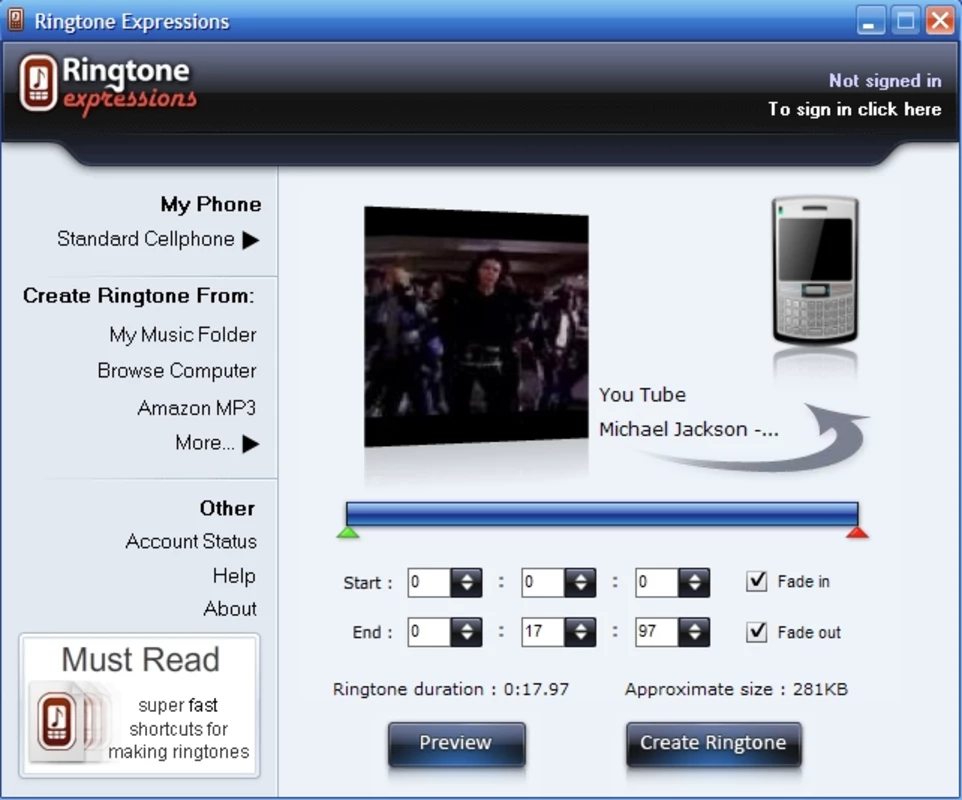Click the 'Other' section heading
Screen dimensions: 962x800
point(227,508)
